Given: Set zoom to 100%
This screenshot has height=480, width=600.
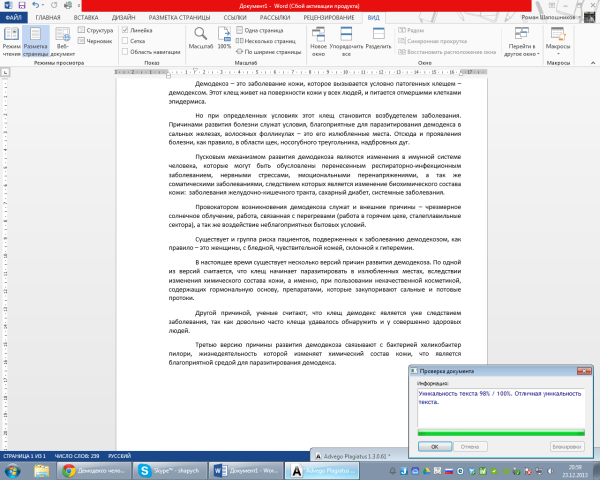Looking at the screenshot, I should (224, 38).
